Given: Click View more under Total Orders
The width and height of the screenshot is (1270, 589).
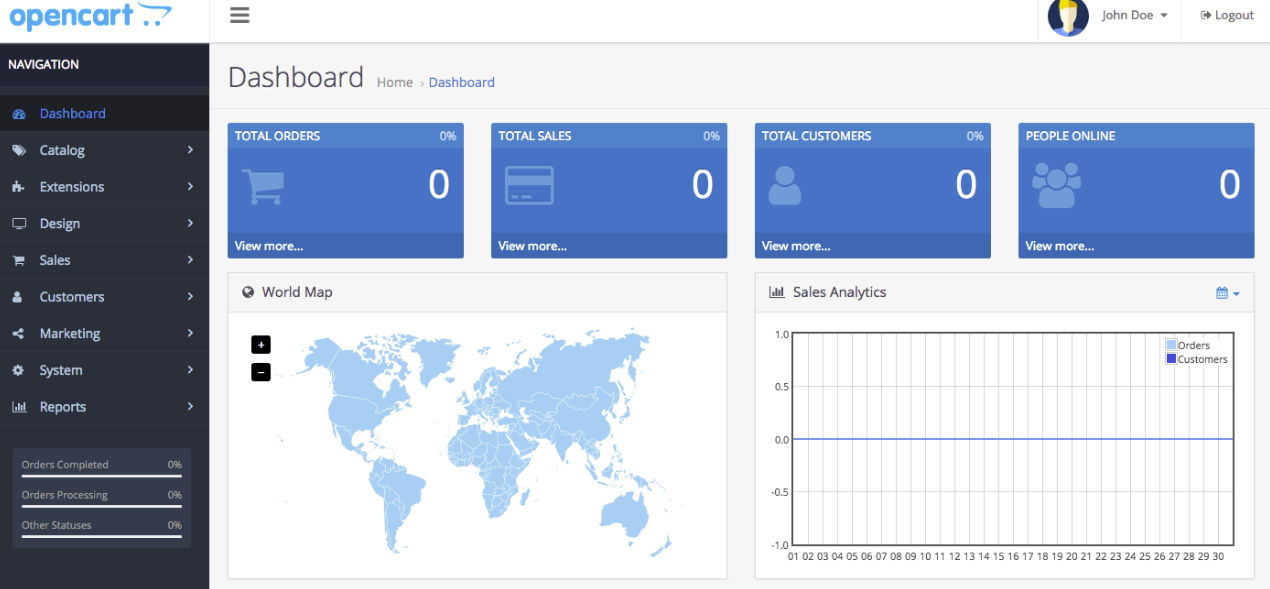Looking at the screenshot, I should [269, 246].
